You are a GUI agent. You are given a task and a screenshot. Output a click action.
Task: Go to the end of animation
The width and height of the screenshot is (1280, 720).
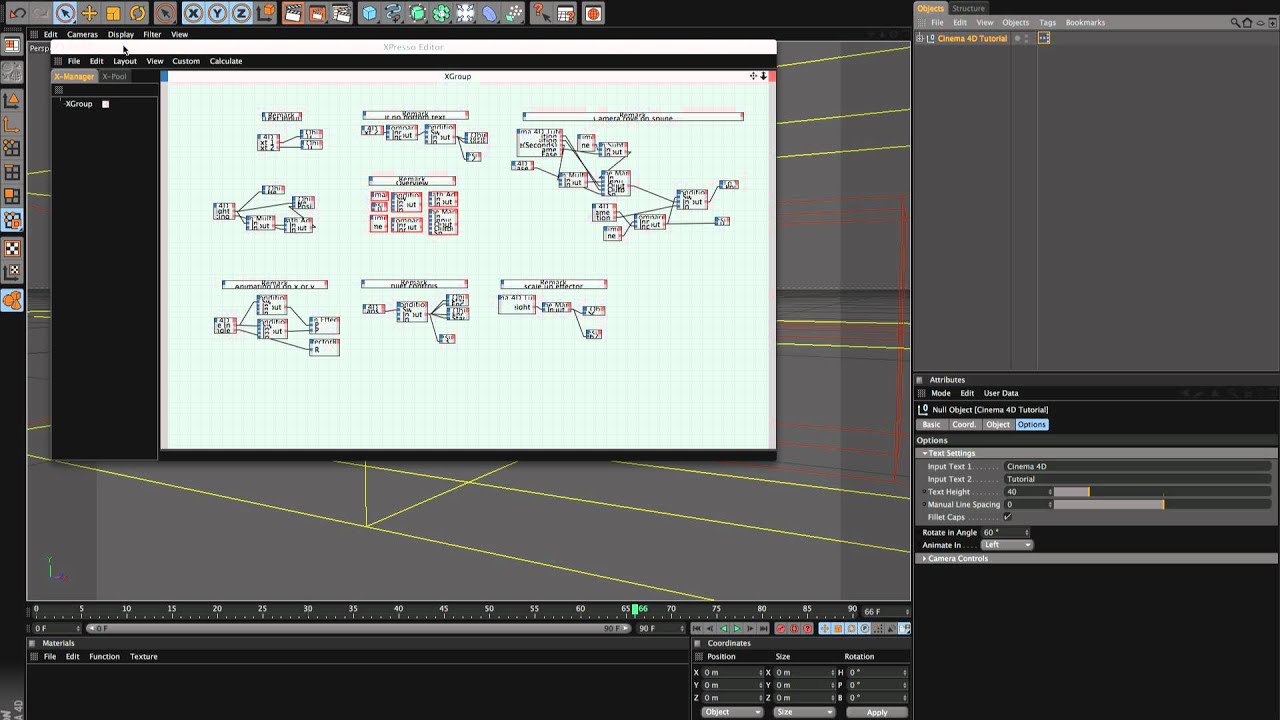pyautogui.click(x=763, y=629)
